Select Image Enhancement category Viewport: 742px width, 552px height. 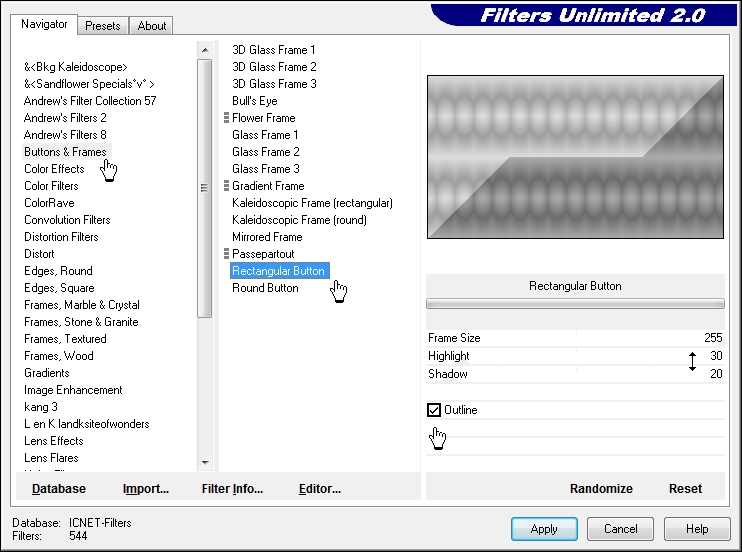coord(73,391)
